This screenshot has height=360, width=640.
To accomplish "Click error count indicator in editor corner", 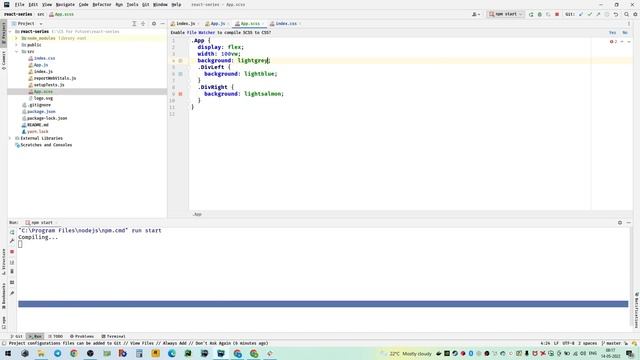I will coord(613,42).
